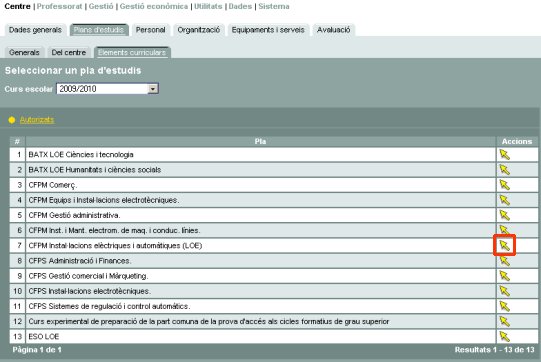Click arrow icon for CFPS Instal·lacions electrotècniques
This screenshot has height=362, width=541.
pos(504,291)
